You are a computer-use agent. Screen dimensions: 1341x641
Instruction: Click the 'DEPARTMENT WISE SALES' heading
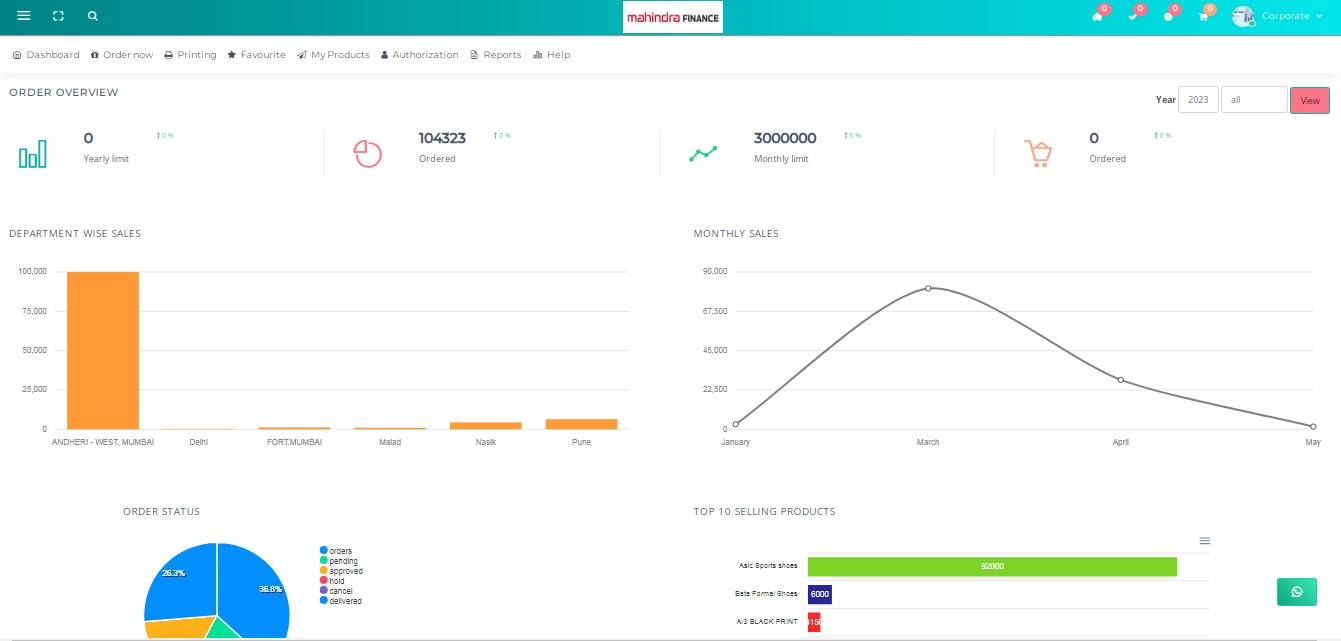[x=75, y=234]
